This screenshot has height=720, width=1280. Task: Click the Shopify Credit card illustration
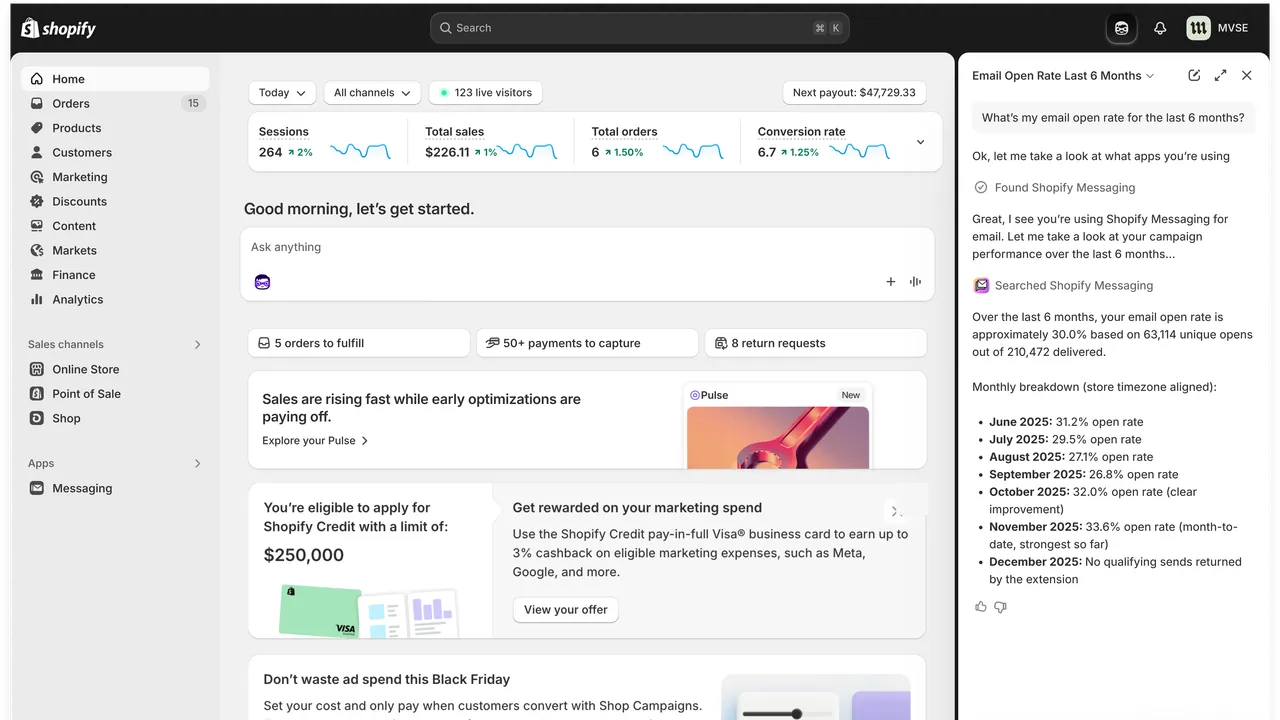click(368, 610)
